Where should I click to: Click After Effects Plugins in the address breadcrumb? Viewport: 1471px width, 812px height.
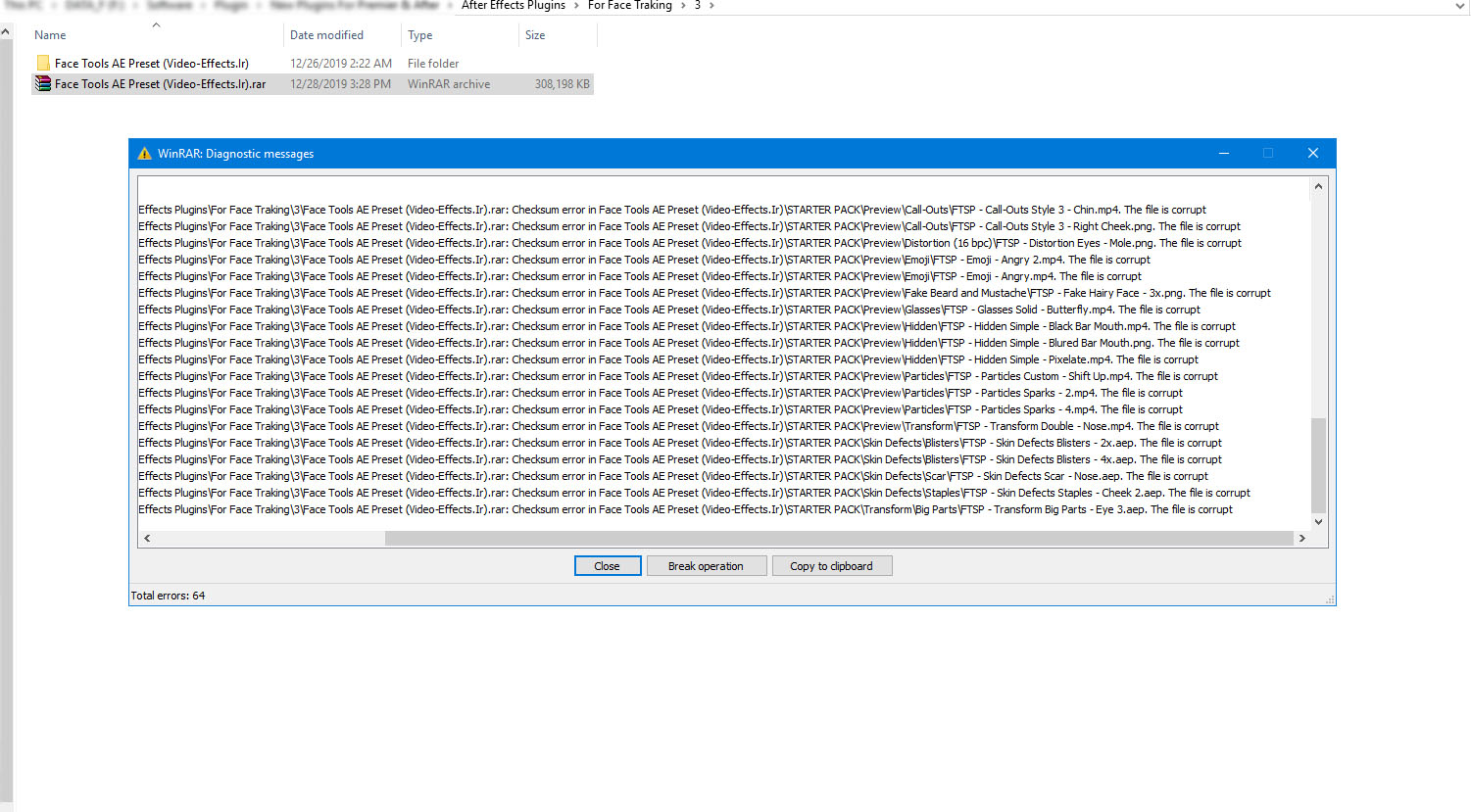coord(514,6)
